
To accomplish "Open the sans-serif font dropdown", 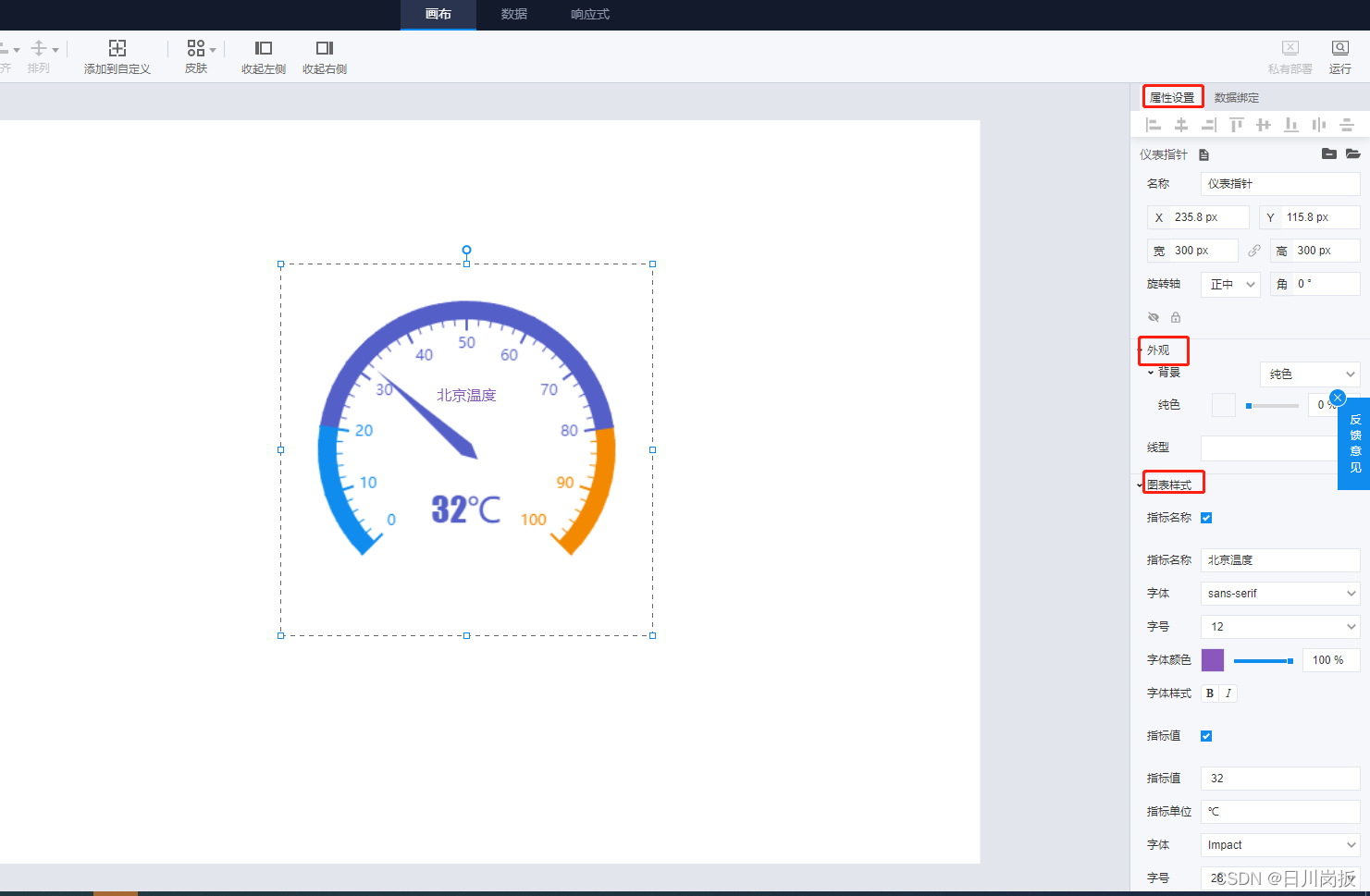I will tap(1280, 594).
